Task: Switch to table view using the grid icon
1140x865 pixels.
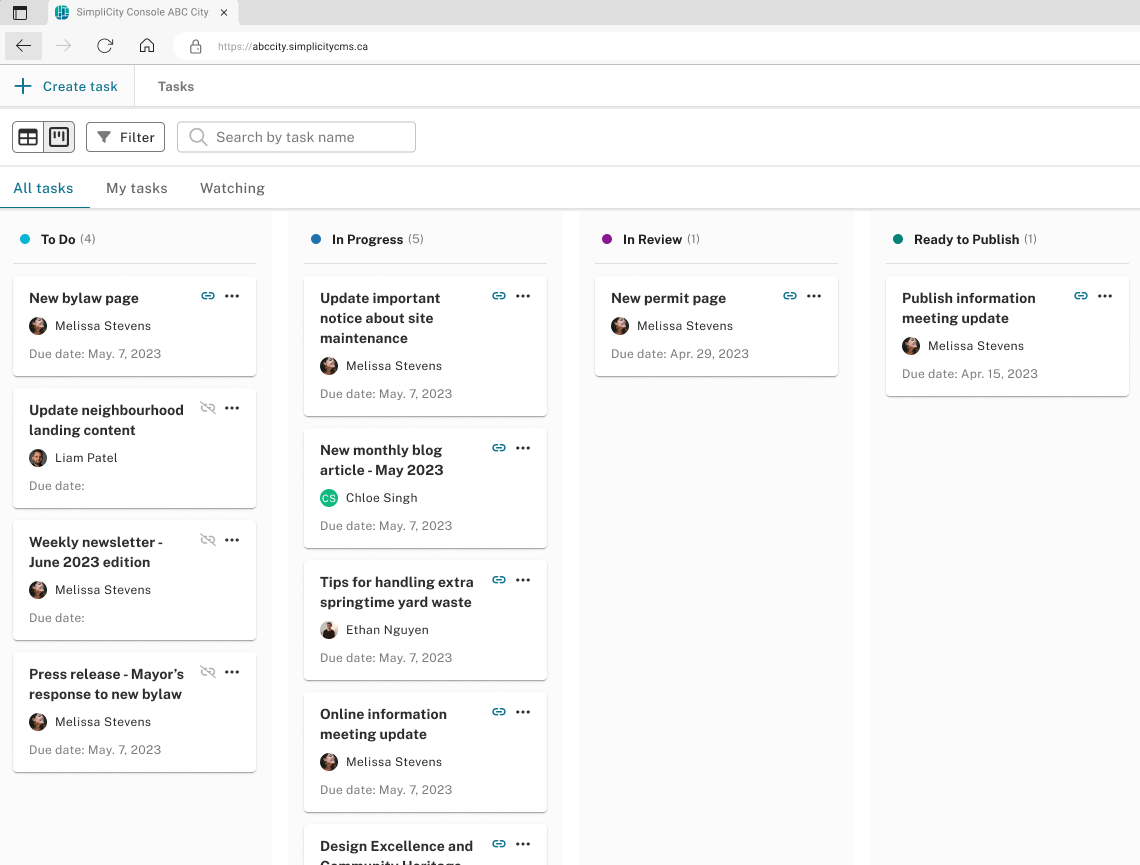Action: tap(28, 136)
